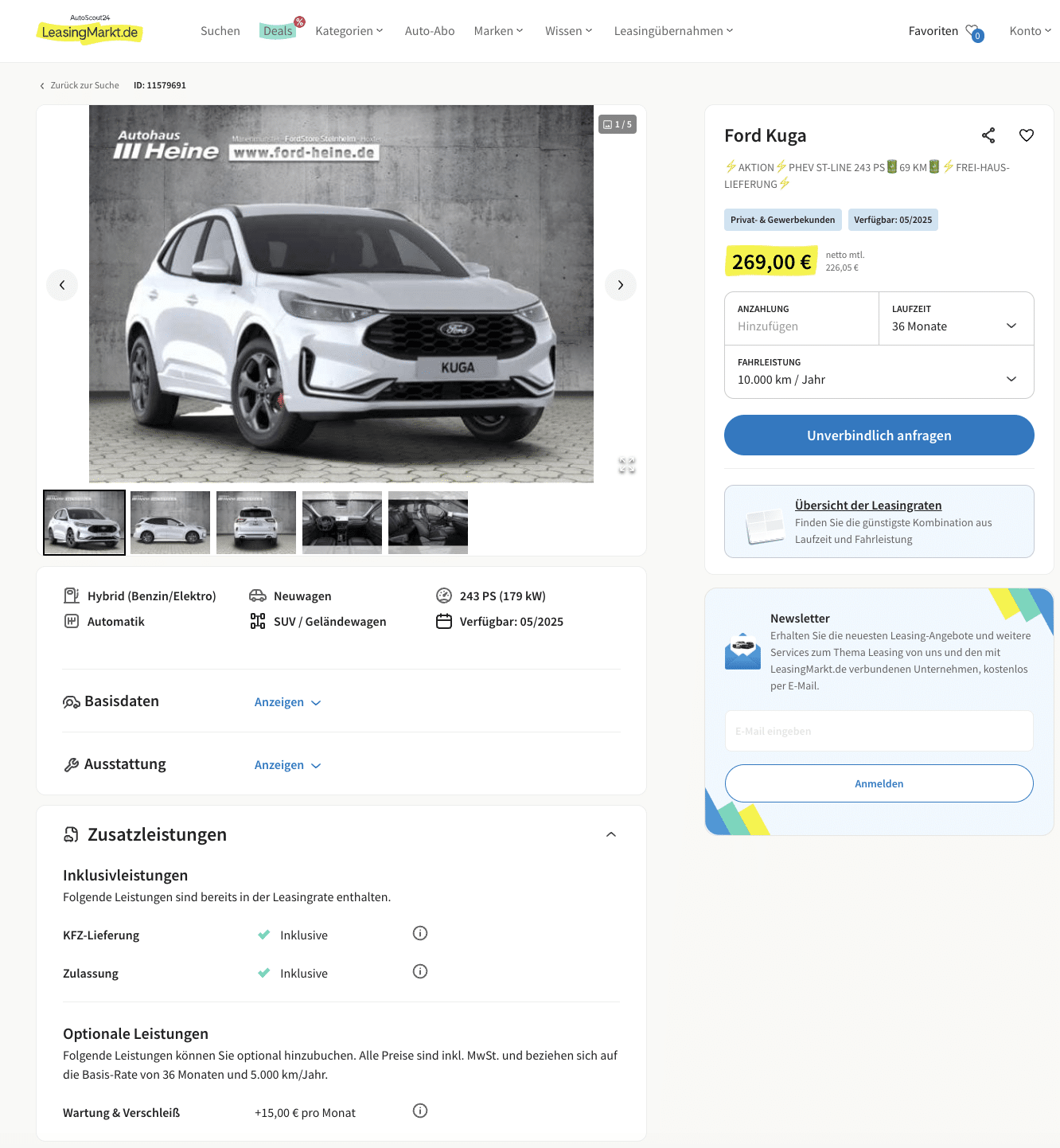Click the SUV / Geländewagen category icon
Image resolution: width=1060 pixels, height=1148 pixels.
(x=258, y=621)
